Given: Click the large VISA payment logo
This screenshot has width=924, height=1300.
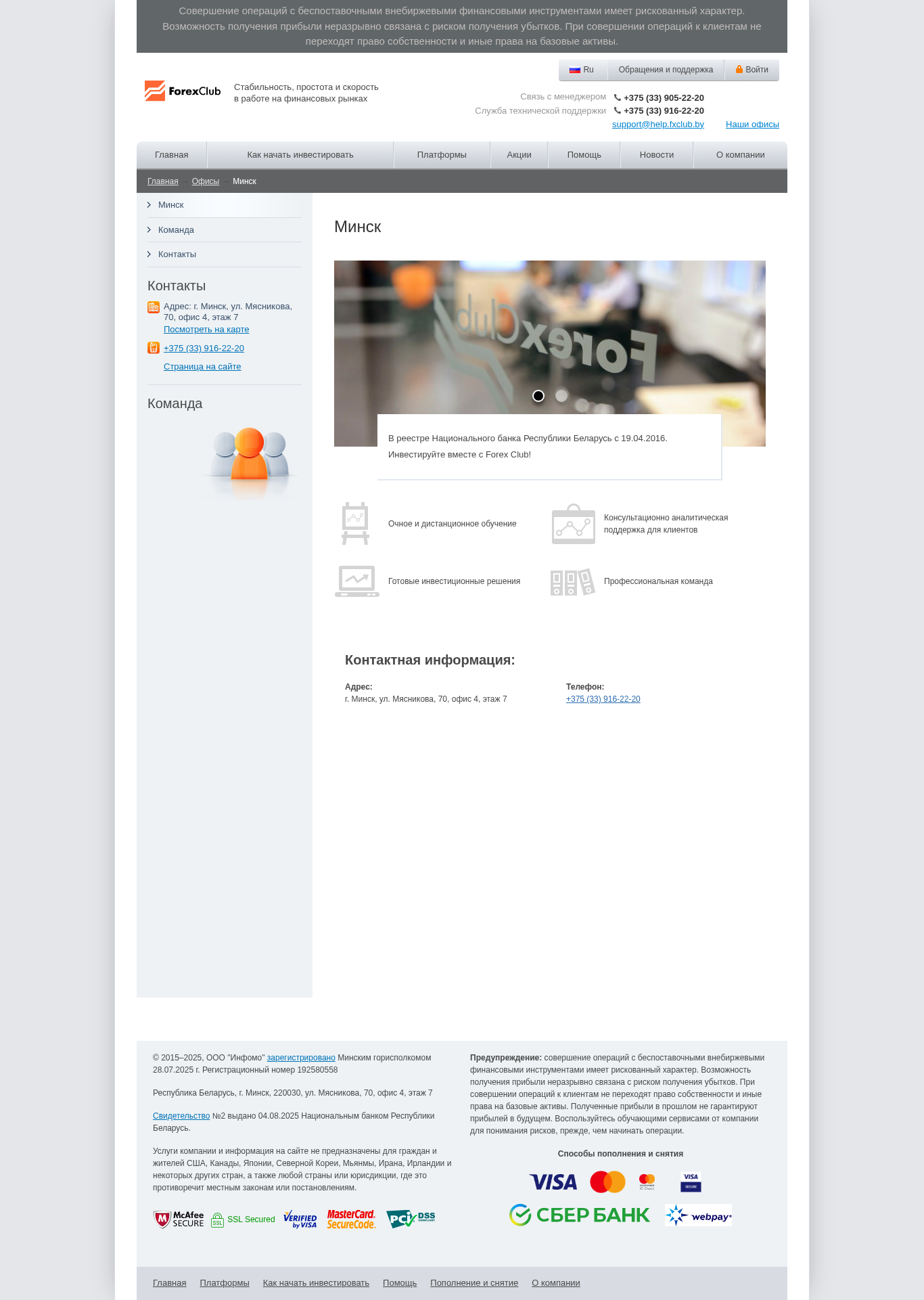Looking at the screenshot, I should tap(553, 1182).
